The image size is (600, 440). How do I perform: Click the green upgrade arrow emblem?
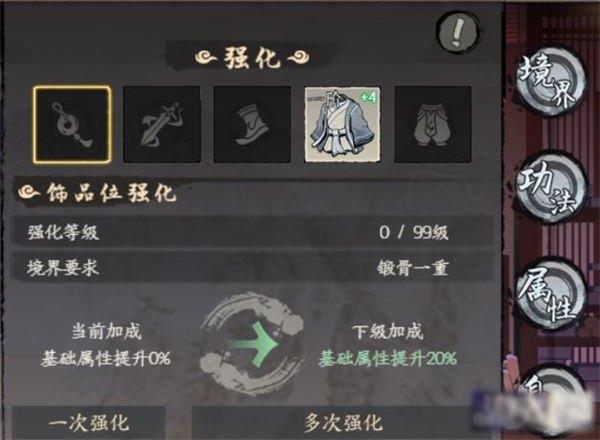coord(253,344)
